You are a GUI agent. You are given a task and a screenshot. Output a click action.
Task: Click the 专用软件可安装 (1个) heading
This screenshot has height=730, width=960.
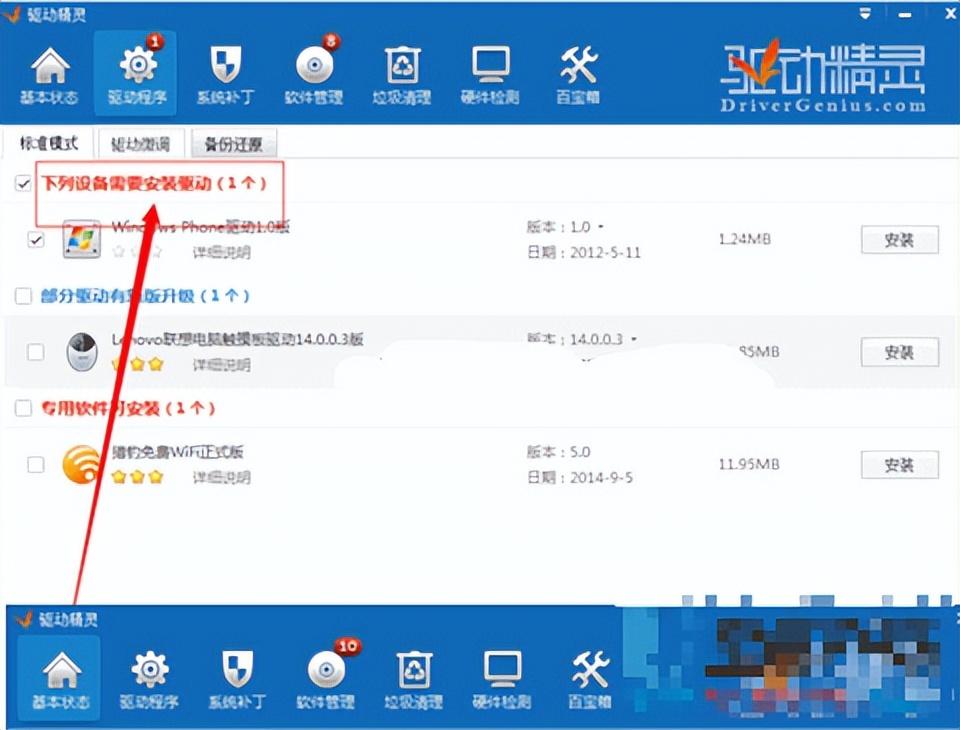[x=128, y=408]
